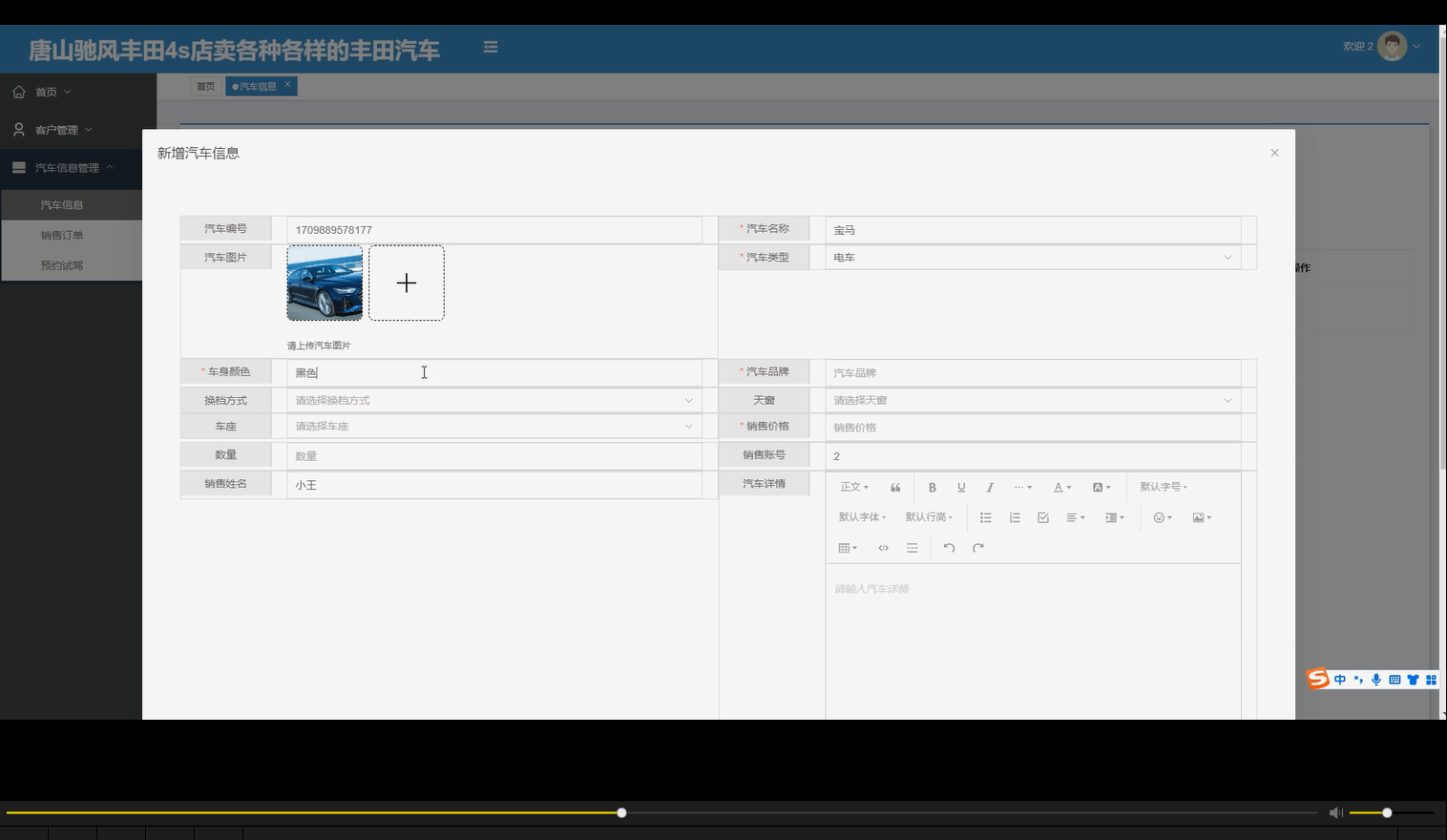1447x840 pixels.
Task: Switch to the 首页 tab
Action: [x=206, y=87]
